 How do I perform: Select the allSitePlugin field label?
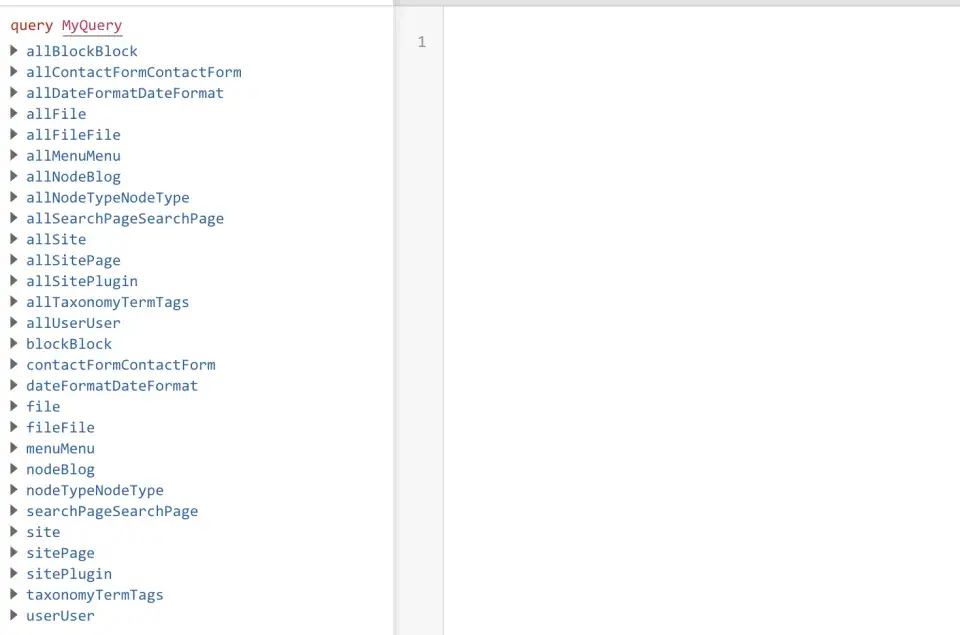(x=81, y=281)
